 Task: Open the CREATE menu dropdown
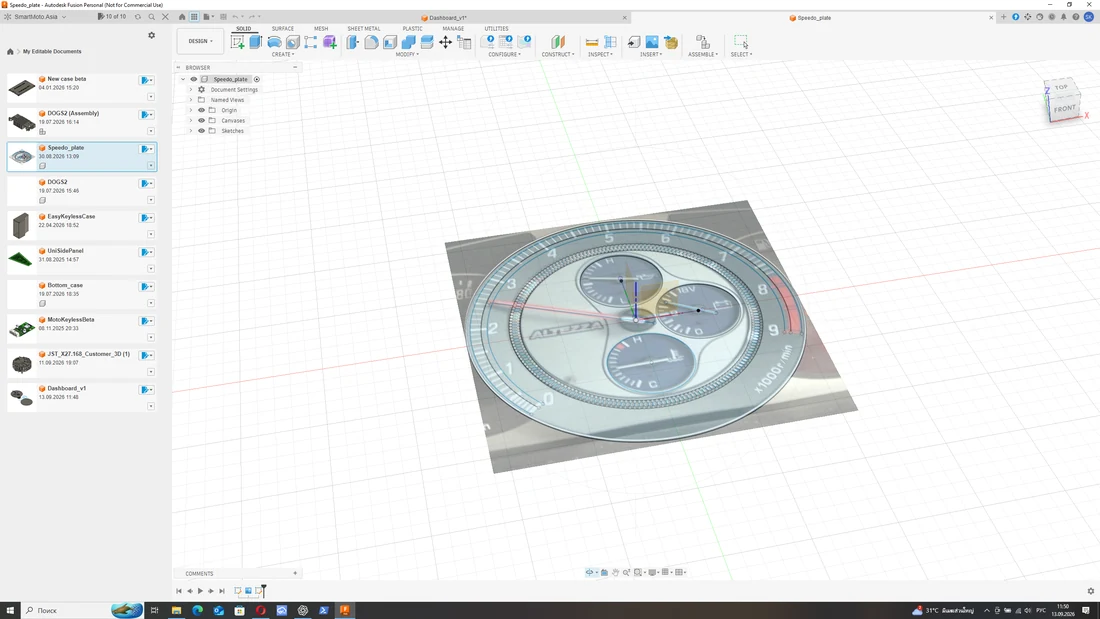pyautogui.click(x=283, y=54)
